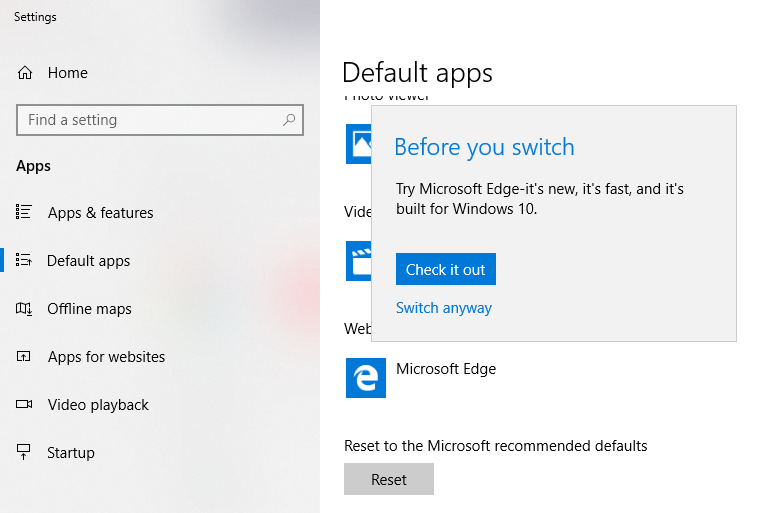Click the Microsoft Edge browser icon
The width and height of the screenshot is (758, 513).
point(365,378)
